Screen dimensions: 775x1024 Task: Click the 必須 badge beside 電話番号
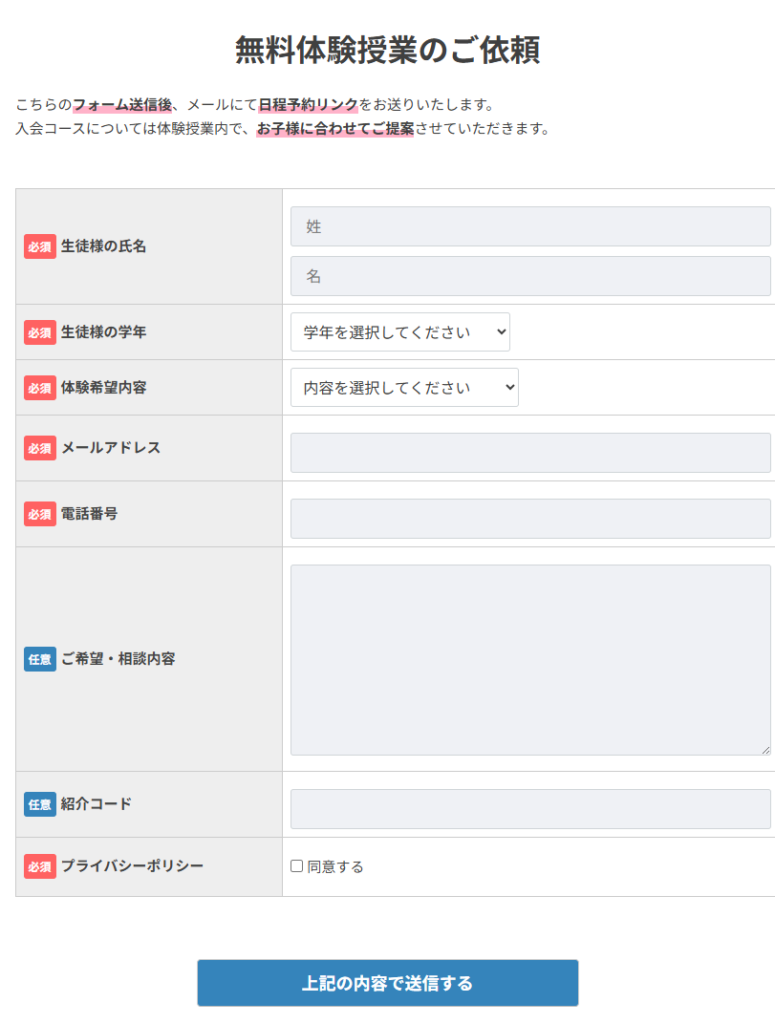pyautogui.click(x=40, y=514)
